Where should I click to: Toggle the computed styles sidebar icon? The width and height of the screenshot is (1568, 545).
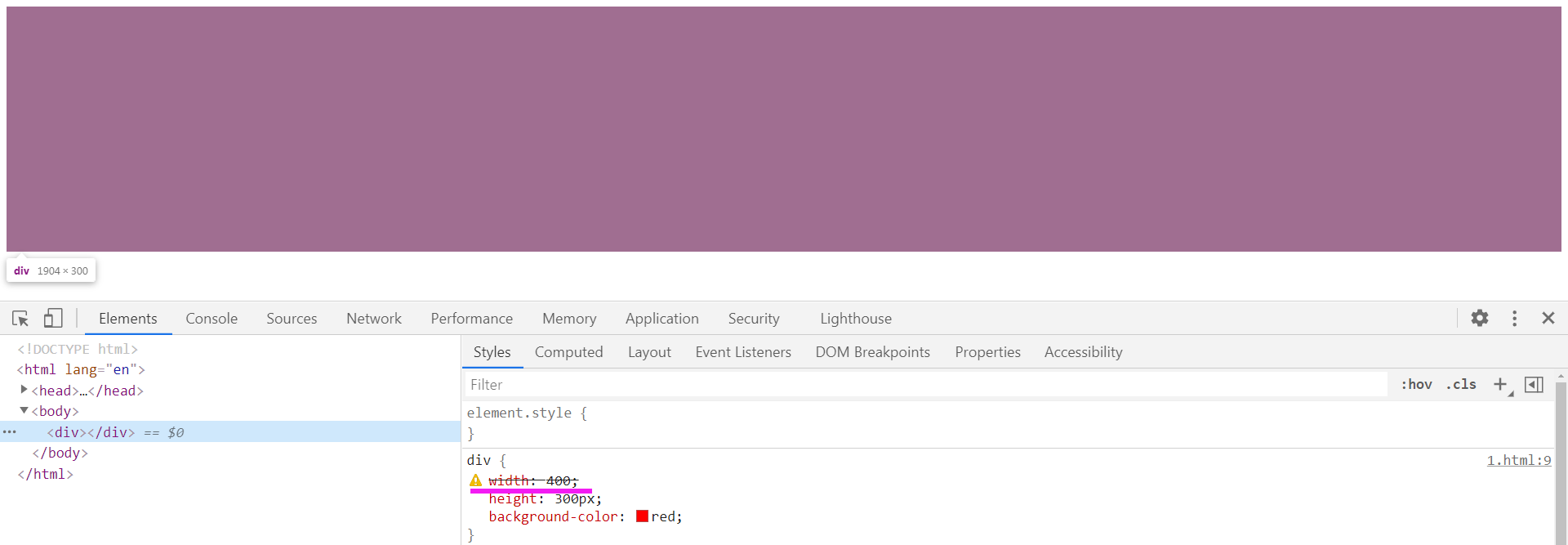click(1534, 384)
